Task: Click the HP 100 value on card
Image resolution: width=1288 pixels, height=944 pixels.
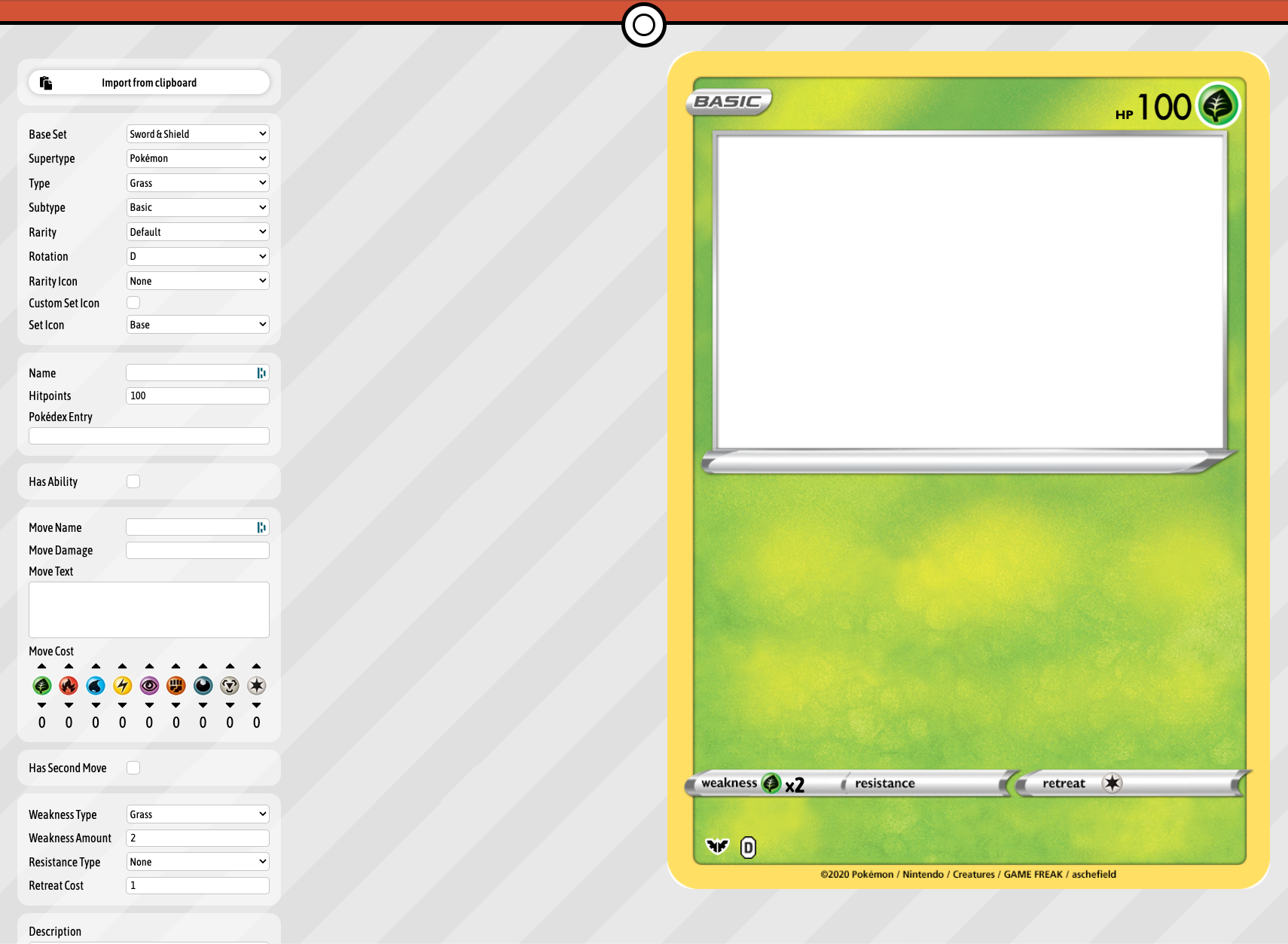Action: pos(1154,108)
